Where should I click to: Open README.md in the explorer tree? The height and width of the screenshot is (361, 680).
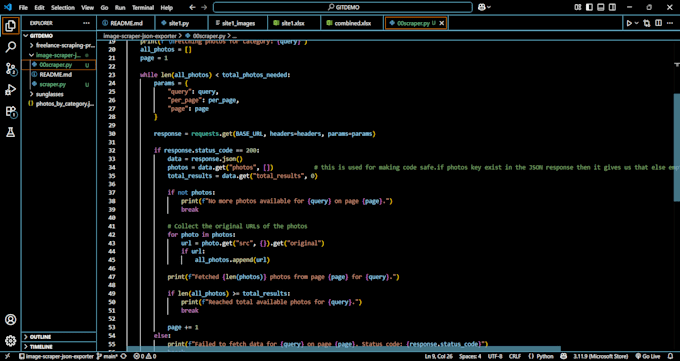(x=58, y=75)
